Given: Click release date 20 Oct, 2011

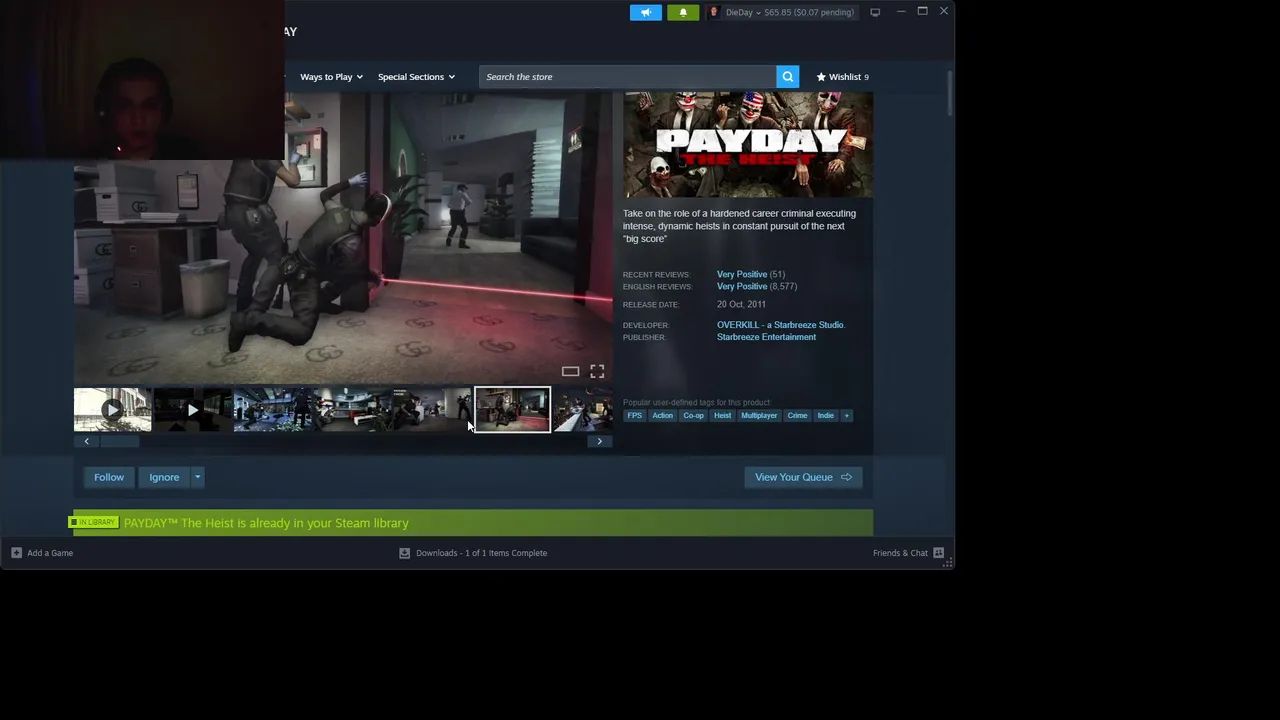Looking at the screenshot, I should [741, 304].
